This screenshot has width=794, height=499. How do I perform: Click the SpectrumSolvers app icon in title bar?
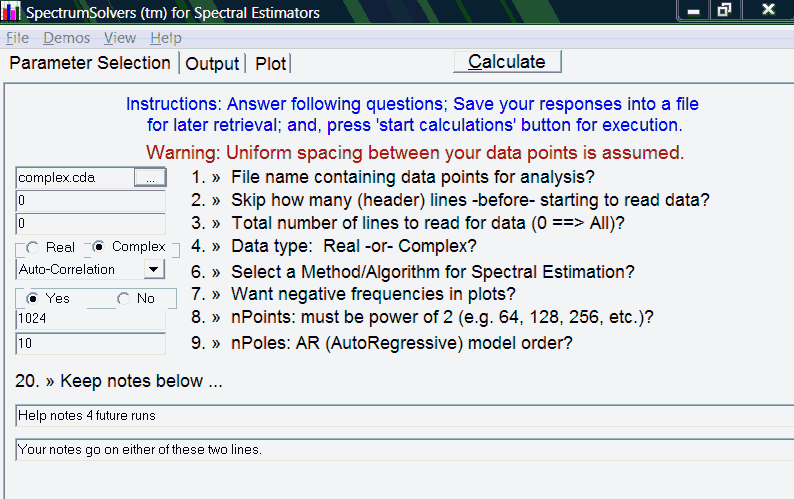pyautogui.click(x=11, y=11)
